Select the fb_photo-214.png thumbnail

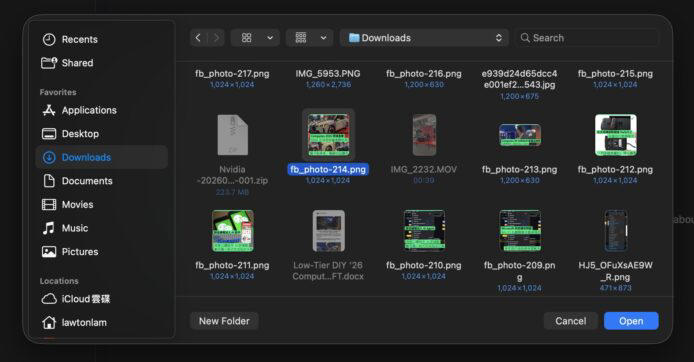(328, 135)
